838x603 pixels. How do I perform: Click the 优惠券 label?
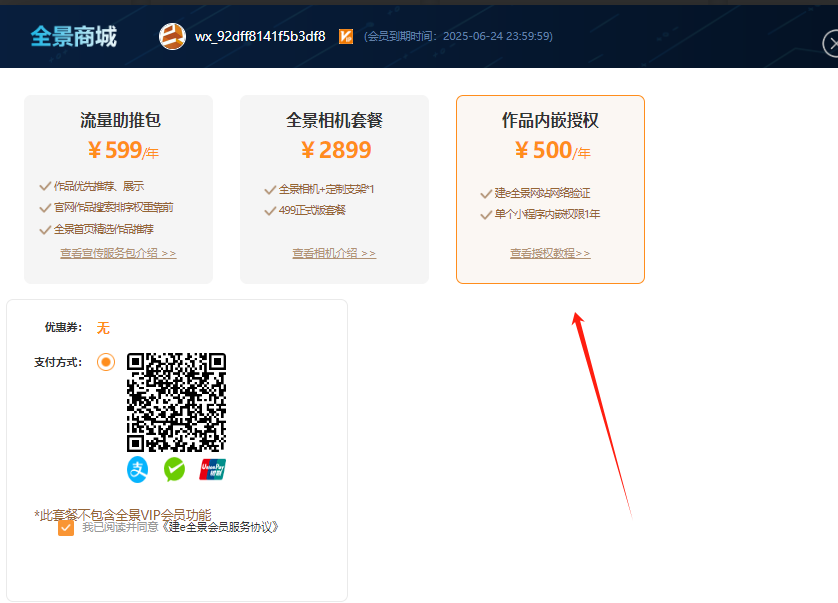63,327
